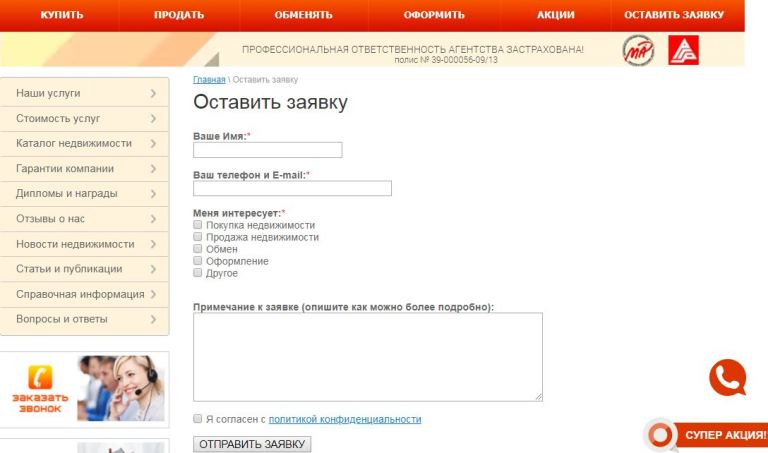Viewport: 768px width, 453px height.
Task: Enable the privacy policy agreement checkbox
Action: point(197,419)
